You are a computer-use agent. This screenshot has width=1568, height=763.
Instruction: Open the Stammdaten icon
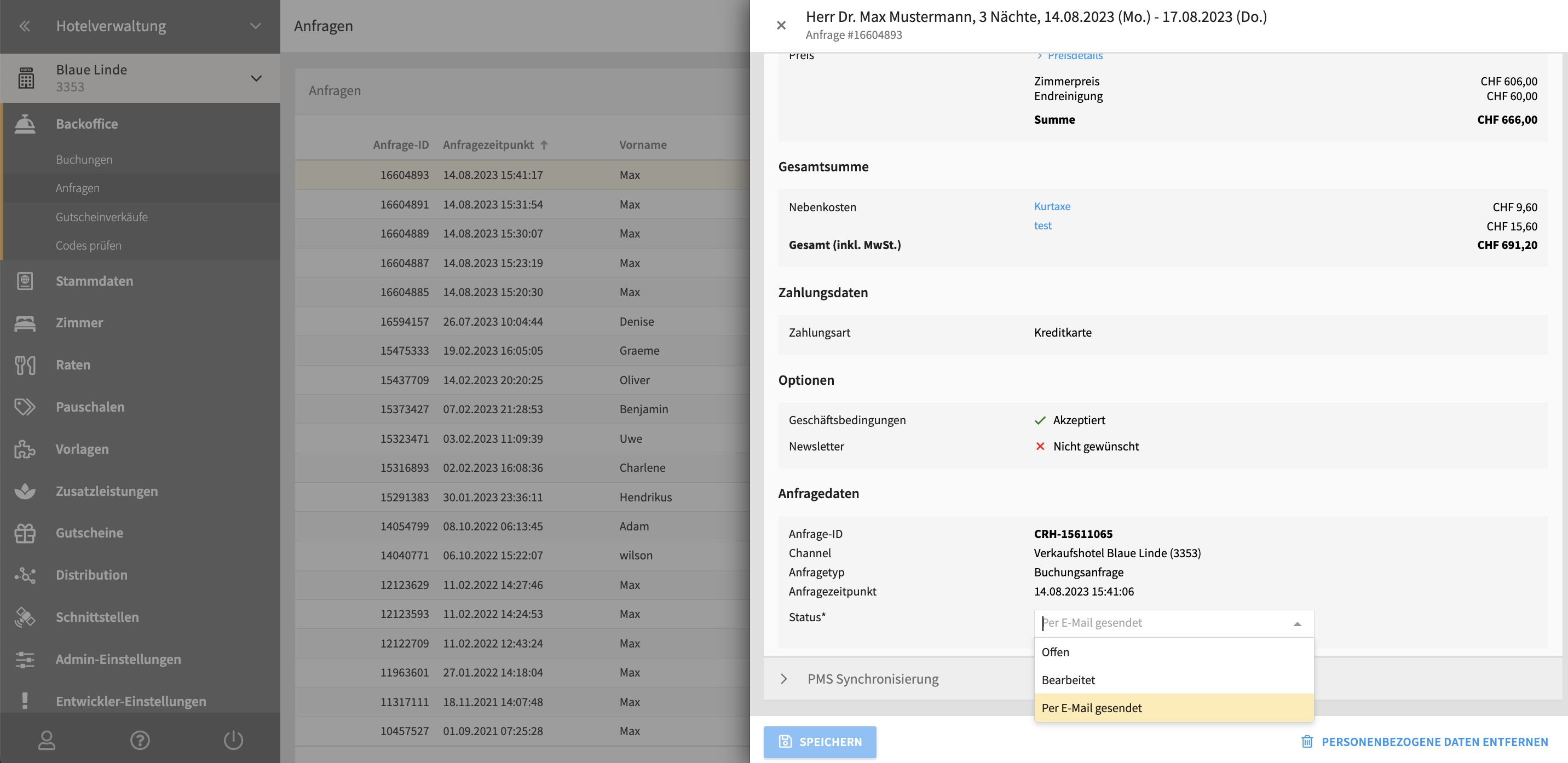pos(25,281)
